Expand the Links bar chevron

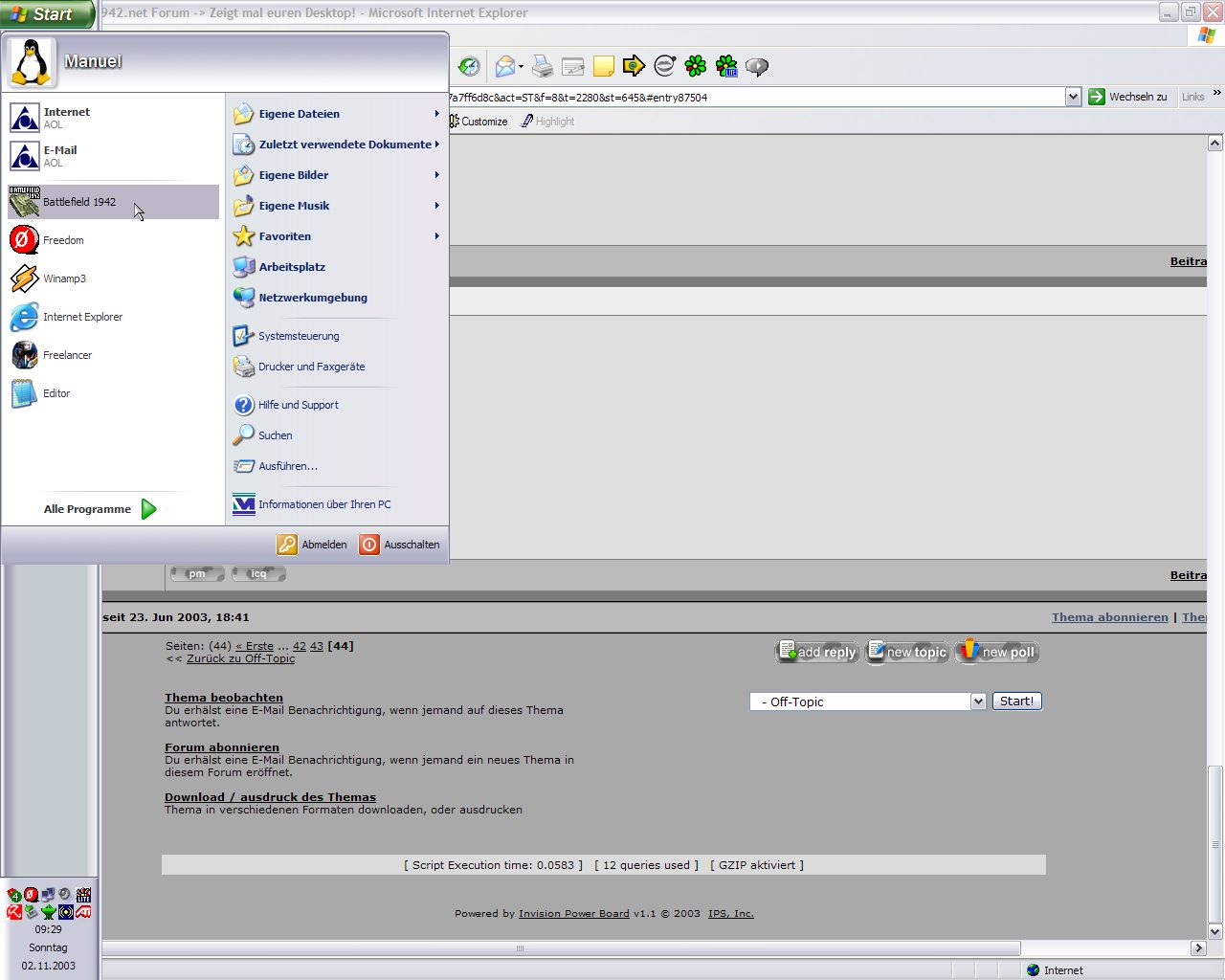click(1217, 93)
